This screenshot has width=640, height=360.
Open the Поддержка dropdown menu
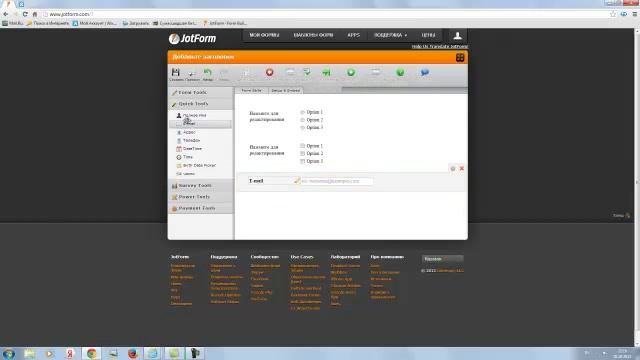tap(391, 36)
